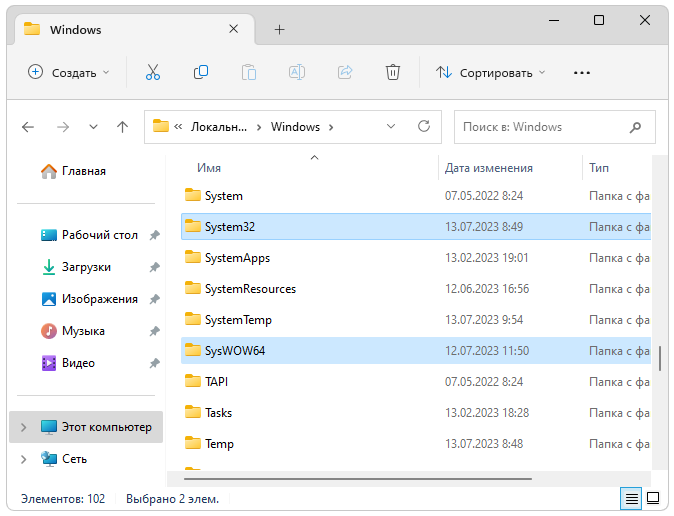Open the Создать dropdown
Viewport: 674px width, 516px height.
(69, 72)
